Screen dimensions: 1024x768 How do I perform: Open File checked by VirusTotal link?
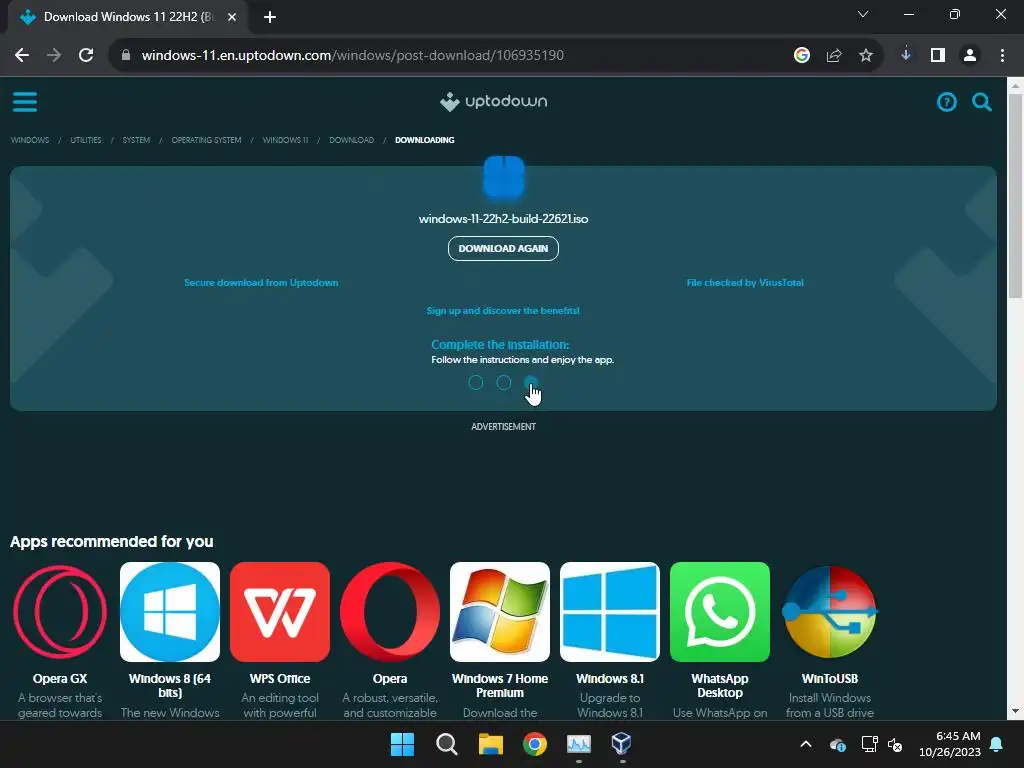click(745, 283)
